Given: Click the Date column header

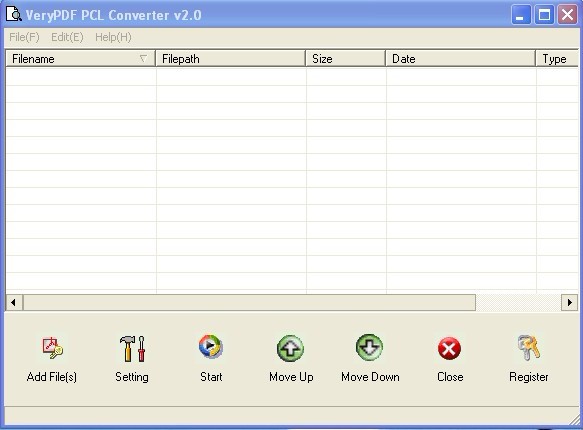Looking at the screenshot, I should pyautogui.click(x=461, y=59).
